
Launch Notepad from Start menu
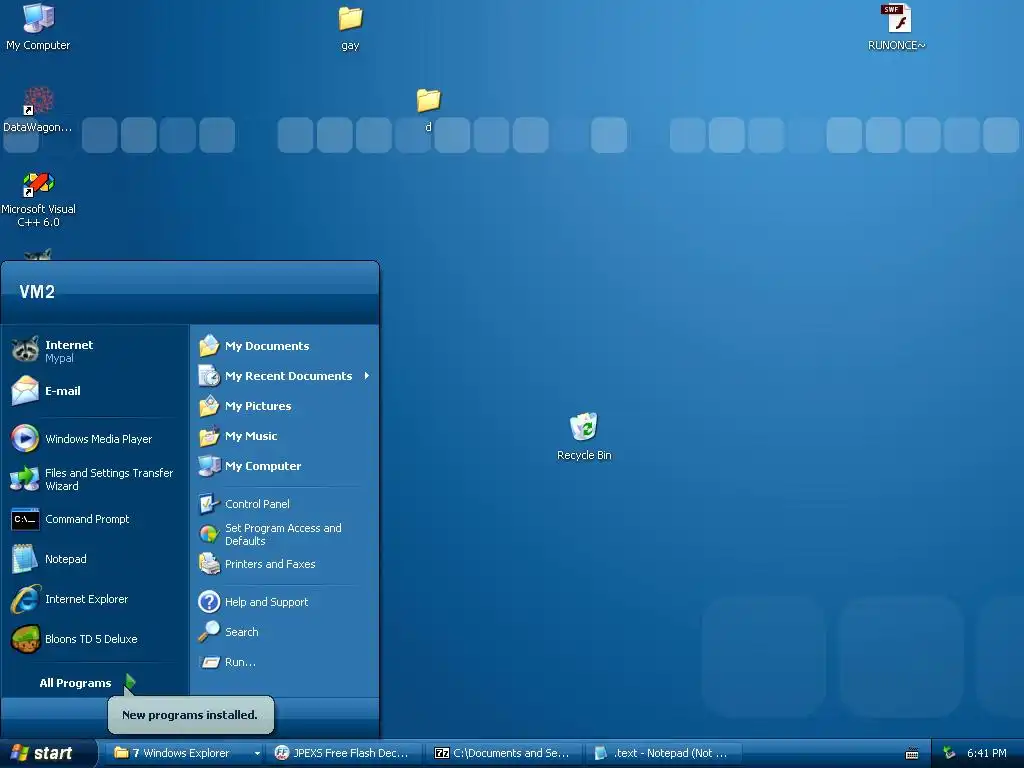point(95,559)
